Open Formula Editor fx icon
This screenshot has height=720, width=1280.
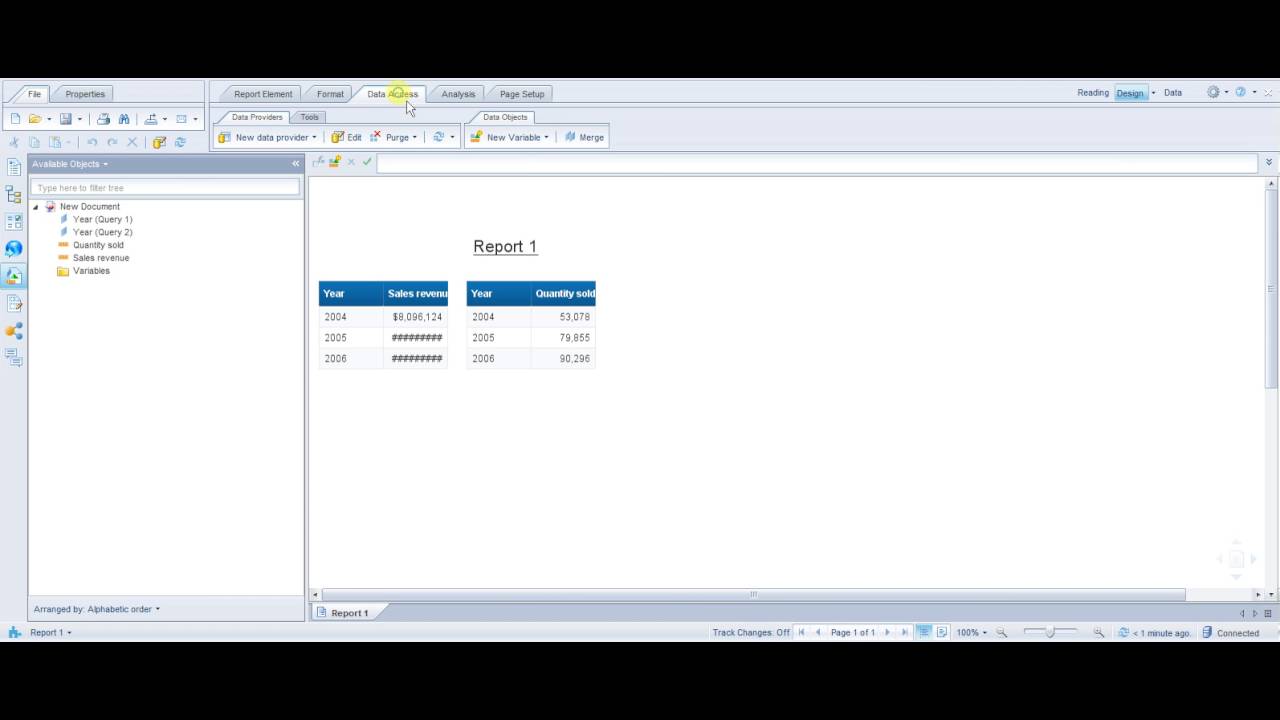pos(319,161)
